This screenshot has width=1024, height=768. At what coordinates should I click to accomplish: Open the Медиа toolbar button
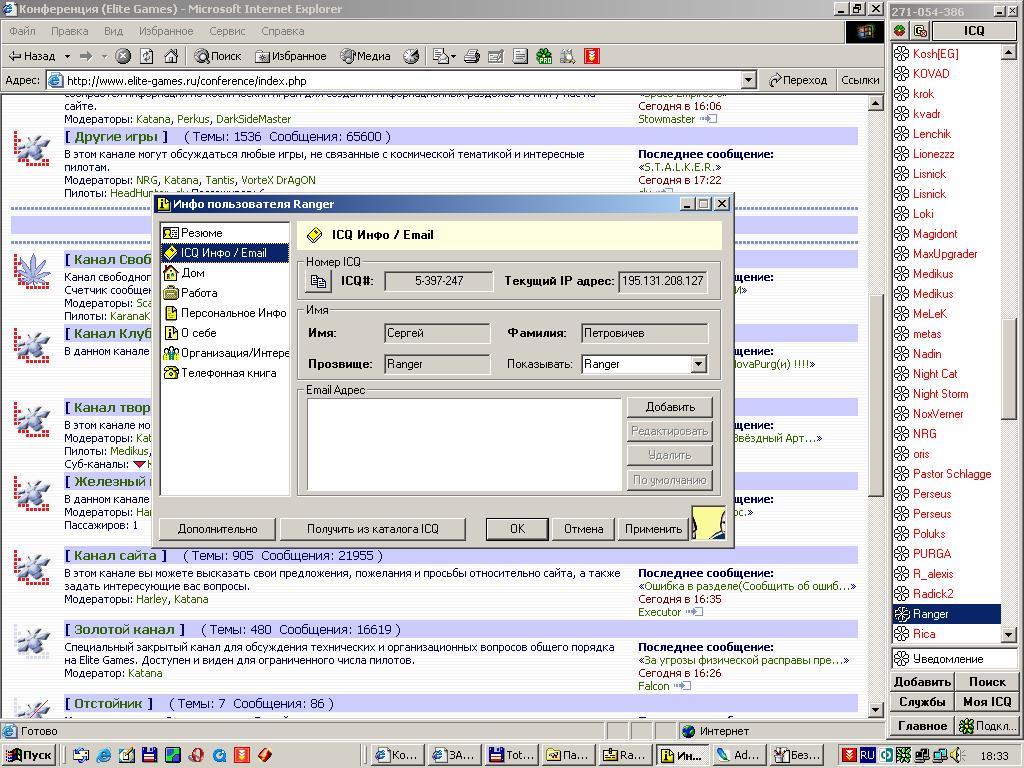pyautogui.click(x=365, y=56)
